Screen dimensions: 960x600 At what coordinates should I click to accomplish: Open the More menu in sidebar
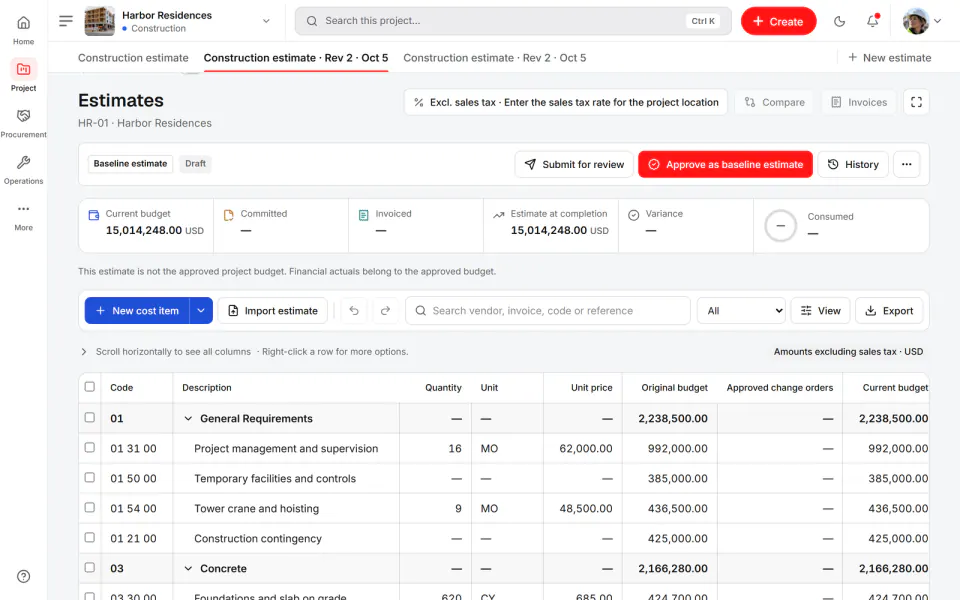click(x=23, y=217)
